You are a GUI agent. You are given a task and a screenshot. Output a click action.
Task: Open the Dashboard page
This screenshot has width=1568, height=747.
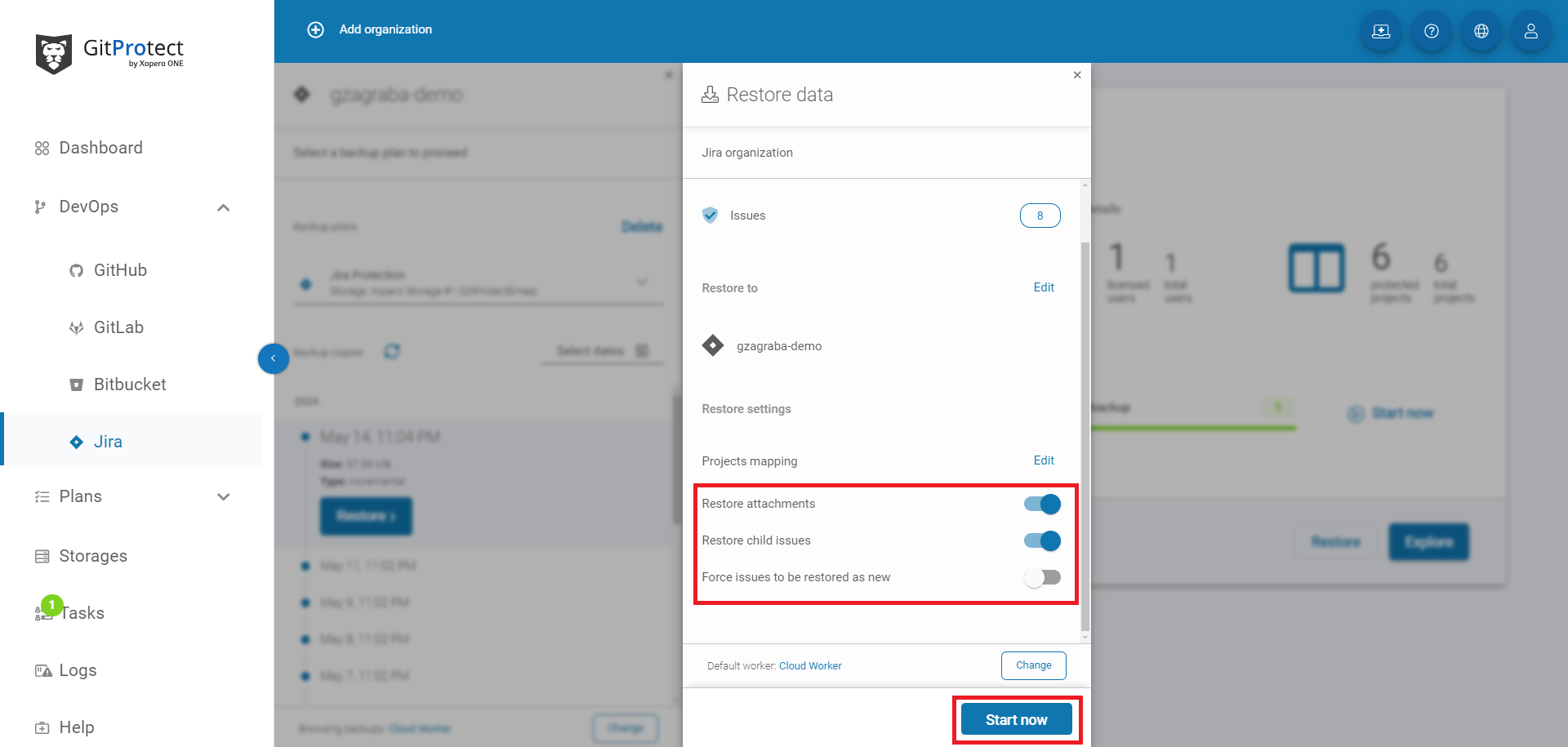click(100, 148)
